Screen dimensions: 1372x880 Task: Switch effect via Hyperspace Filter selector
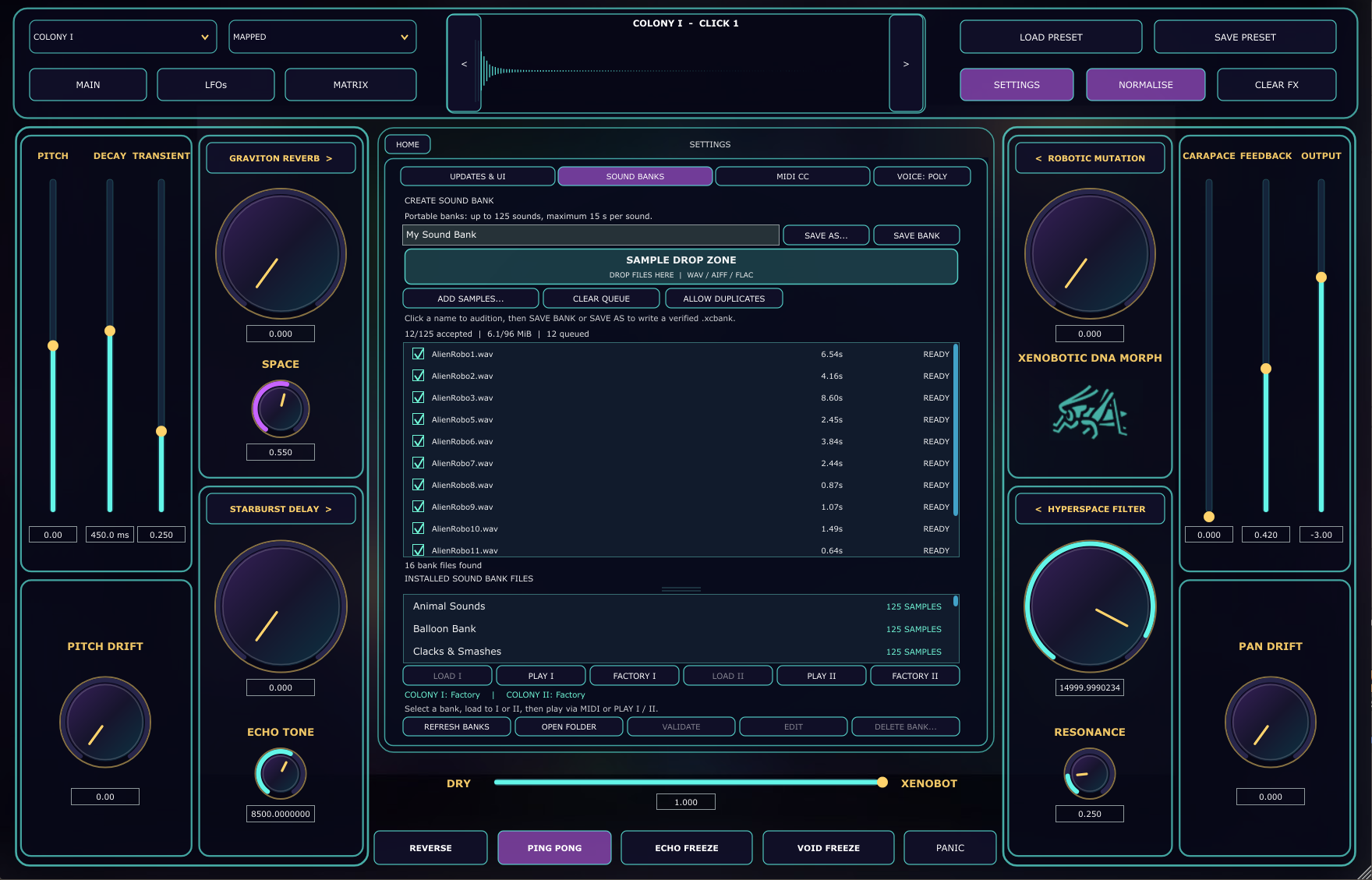pos(1090,509)
